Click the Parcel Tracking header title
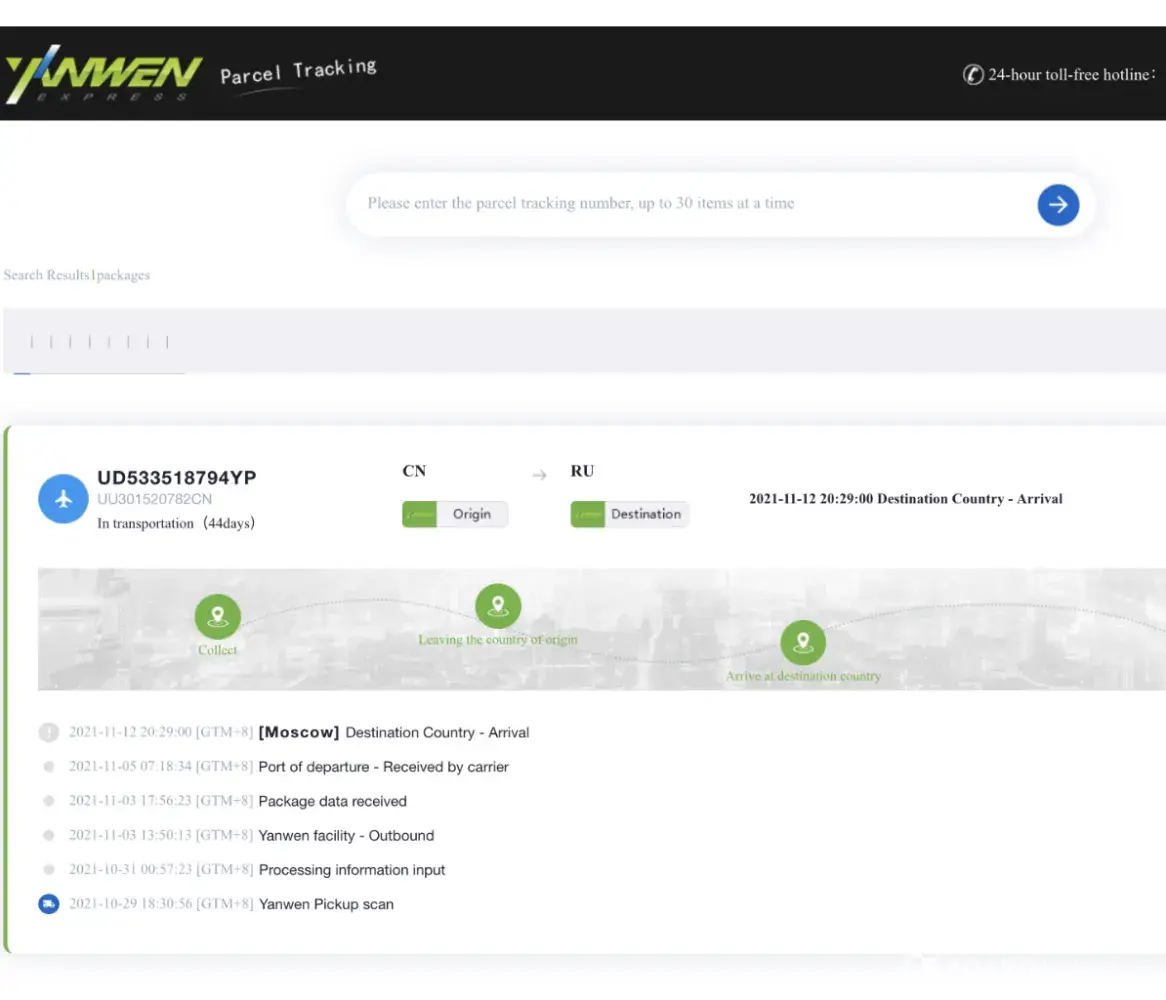The height and width of the screenshot is (1000, 1166). coord(298,71)
